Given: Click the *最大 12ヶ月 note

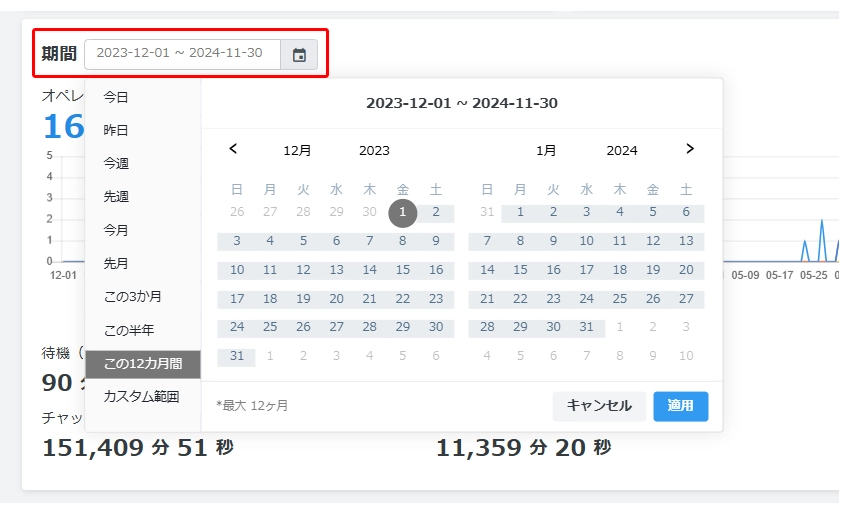Looking at the screenshot, I should click(x=252, y=406).
